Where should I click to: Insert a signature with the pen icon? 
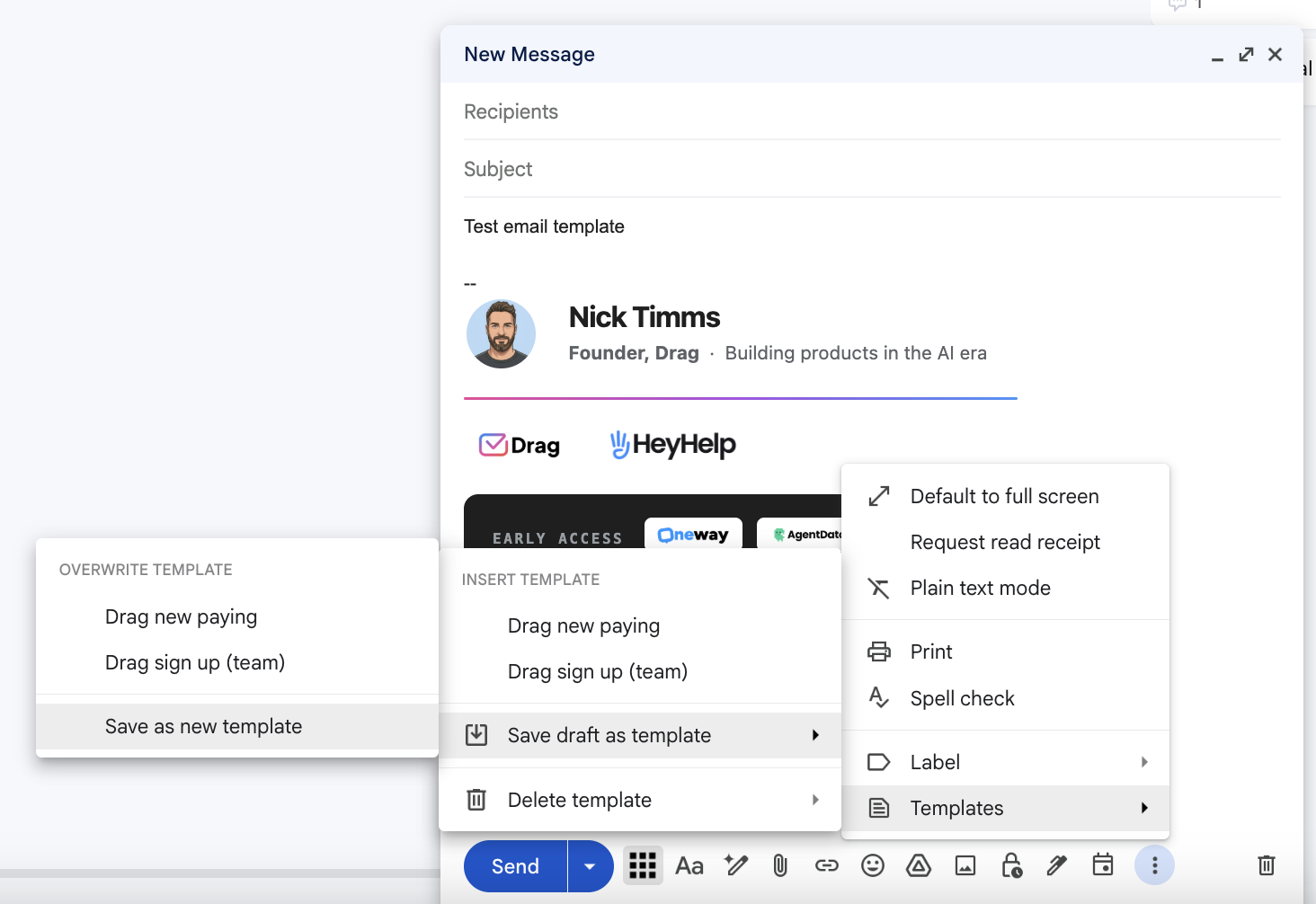coord(1057,865)
